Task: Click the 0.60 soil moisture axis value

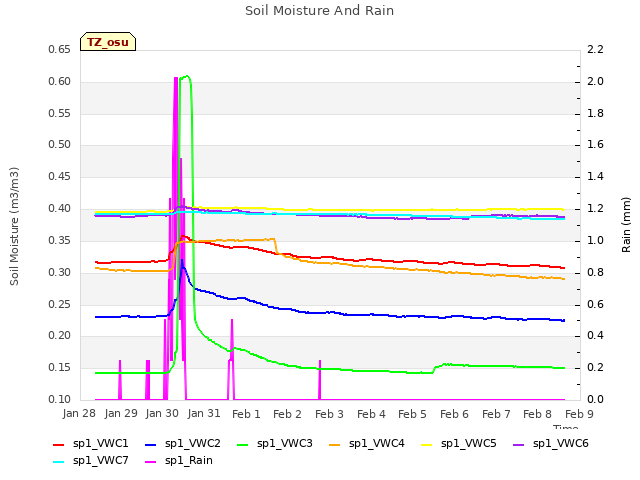Action: 60,81
